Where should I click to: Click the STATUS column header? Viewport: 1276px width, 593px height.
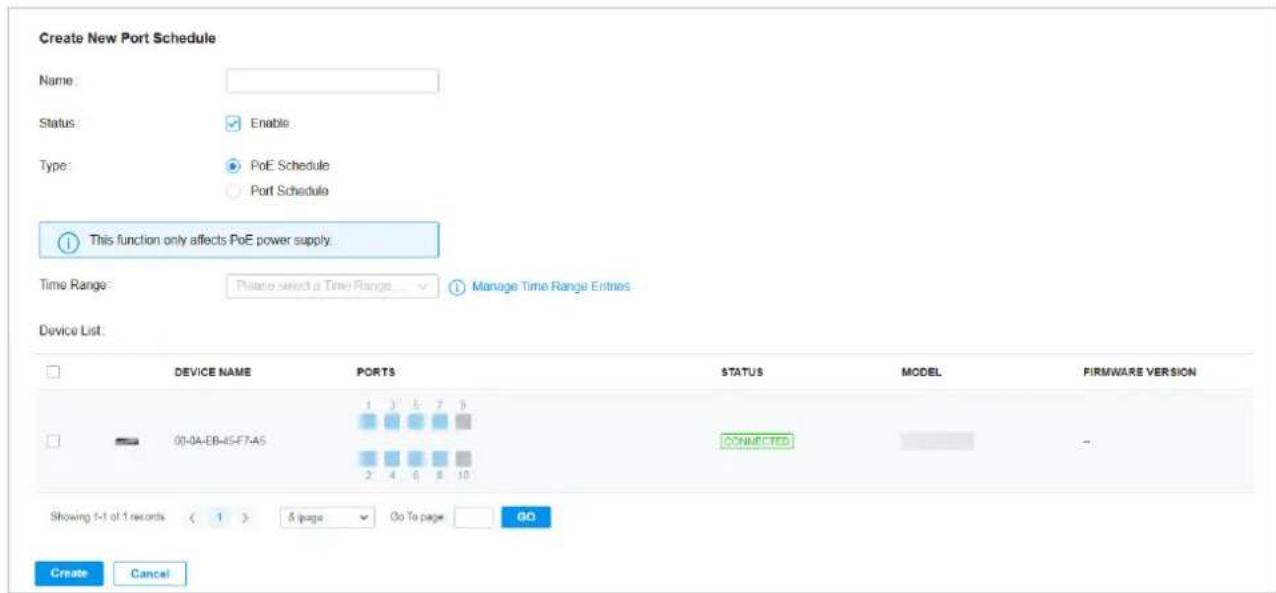click(742, 373)
